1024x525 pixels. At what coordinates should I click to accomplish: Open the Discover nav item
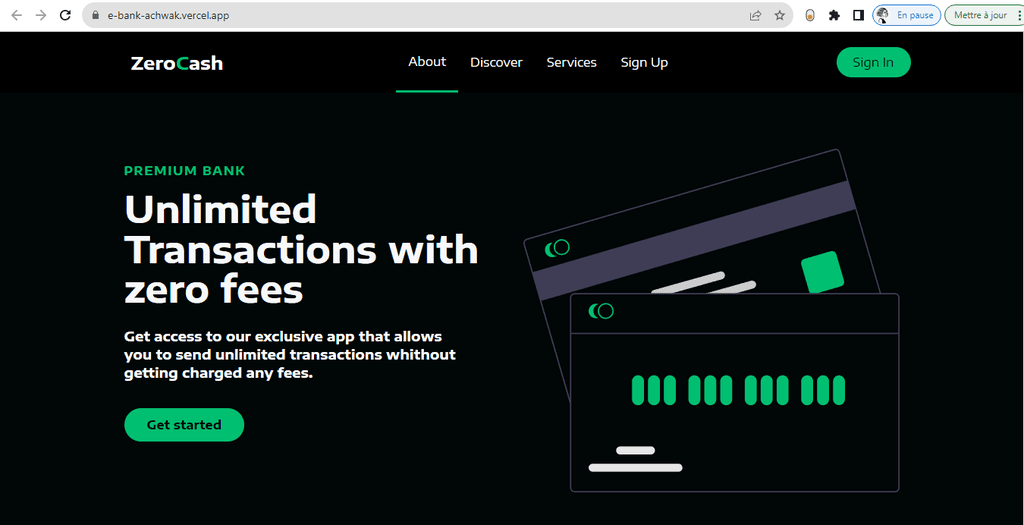496,63
